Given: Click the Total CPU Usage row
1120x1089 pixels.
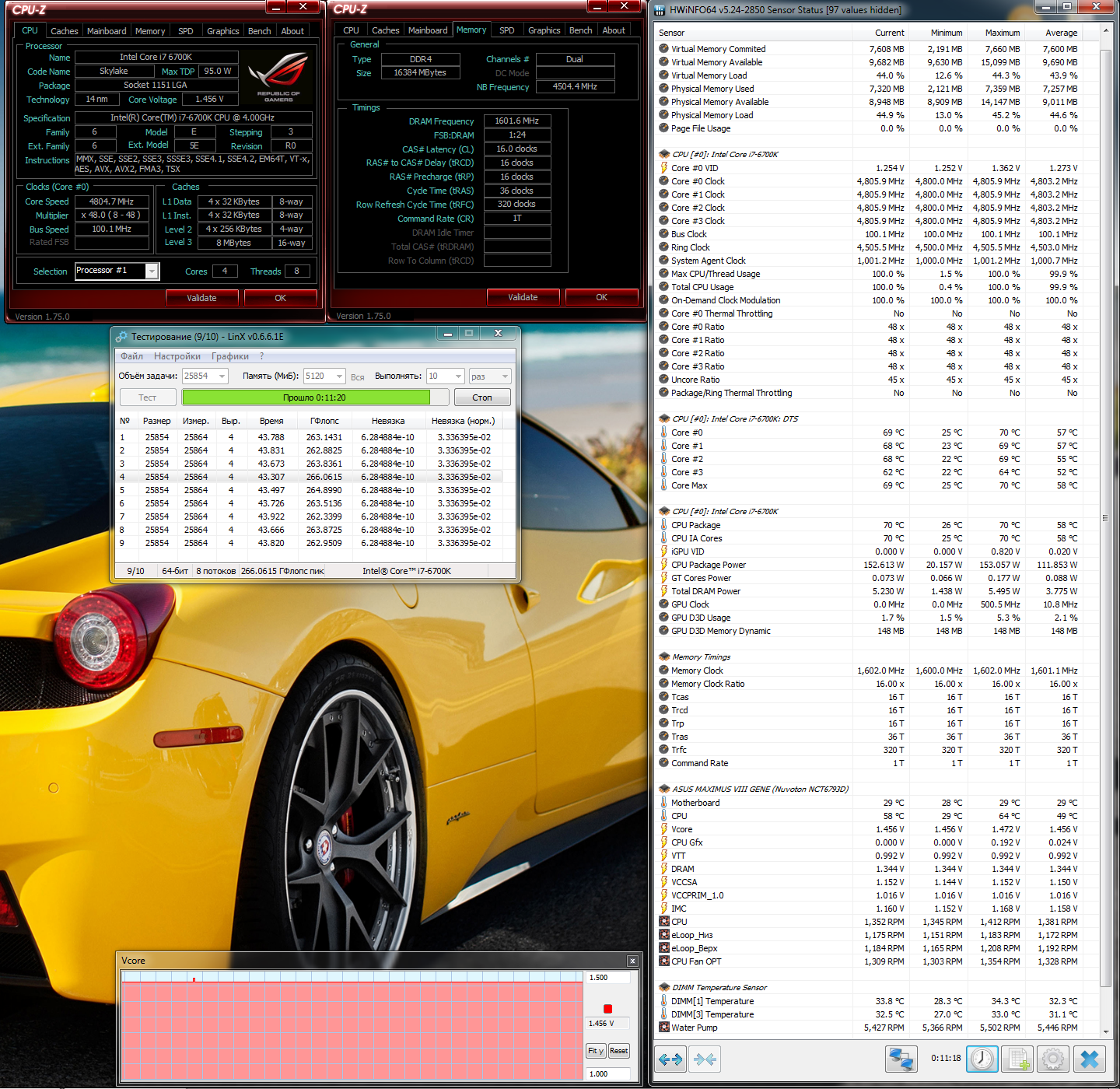Looking at the screenshot, I should pos(877,287).
